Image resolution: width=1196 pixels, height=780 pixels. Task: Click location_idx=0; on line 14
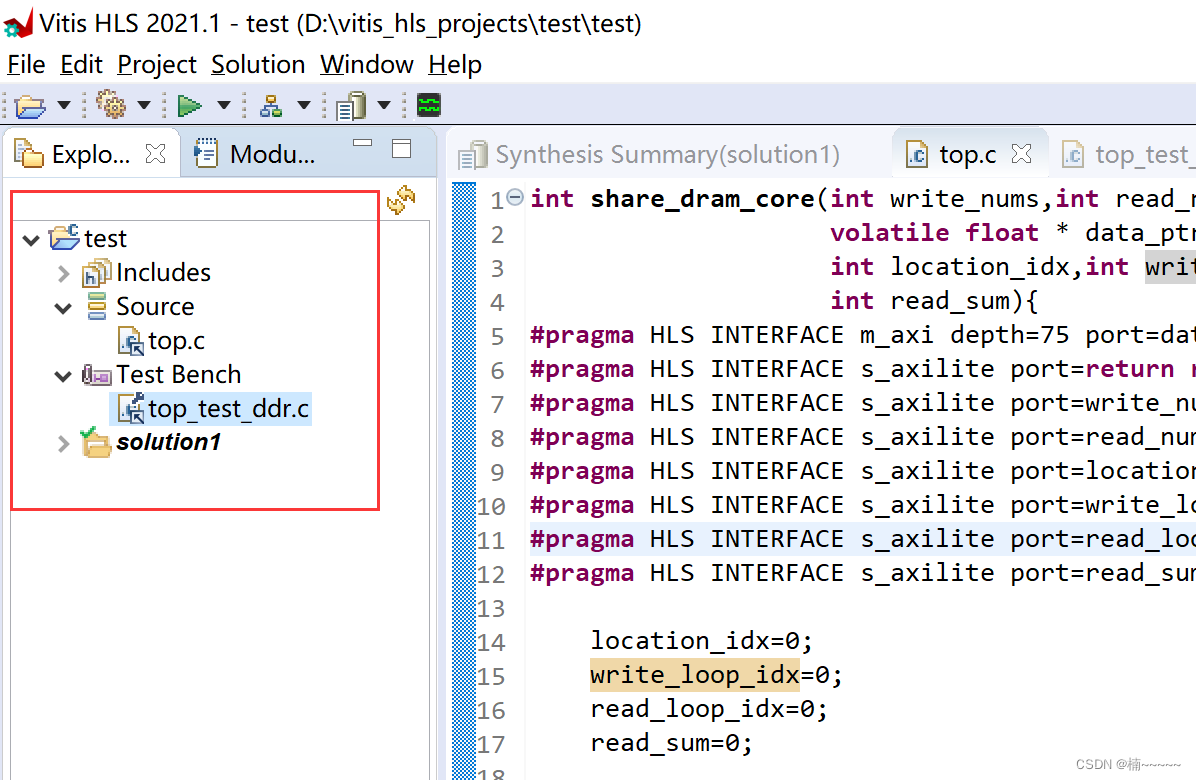[701, 641]
